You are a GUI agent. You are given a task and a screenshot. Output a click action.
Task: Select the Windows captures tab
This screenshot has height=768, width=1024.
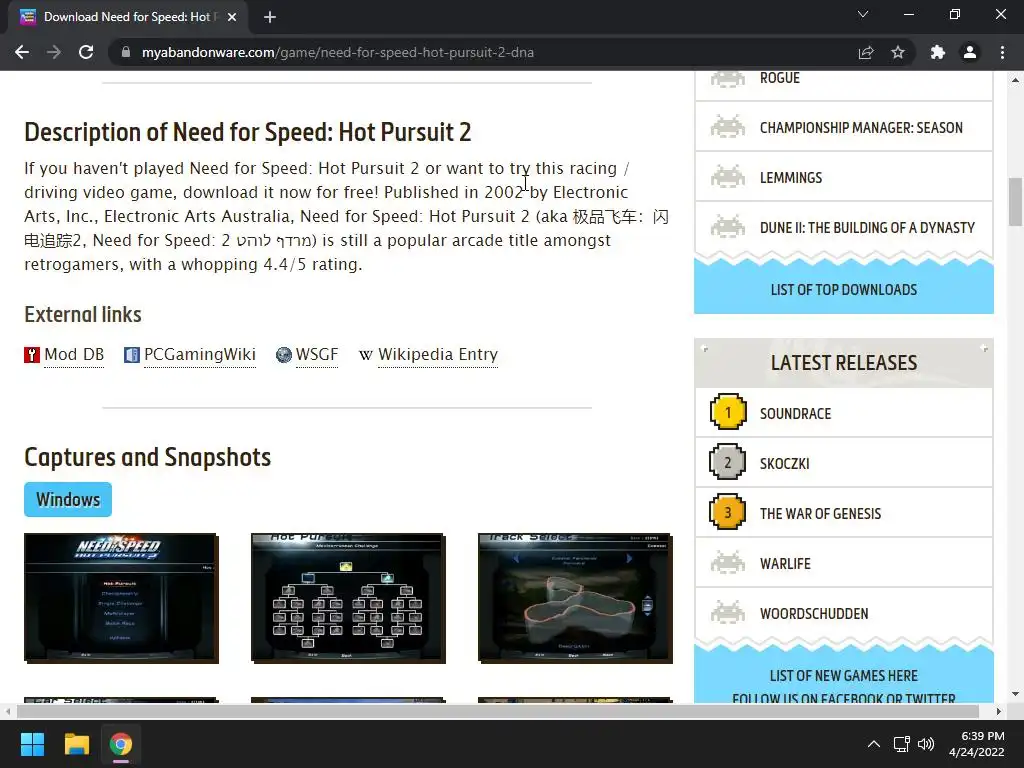(68, 500)
